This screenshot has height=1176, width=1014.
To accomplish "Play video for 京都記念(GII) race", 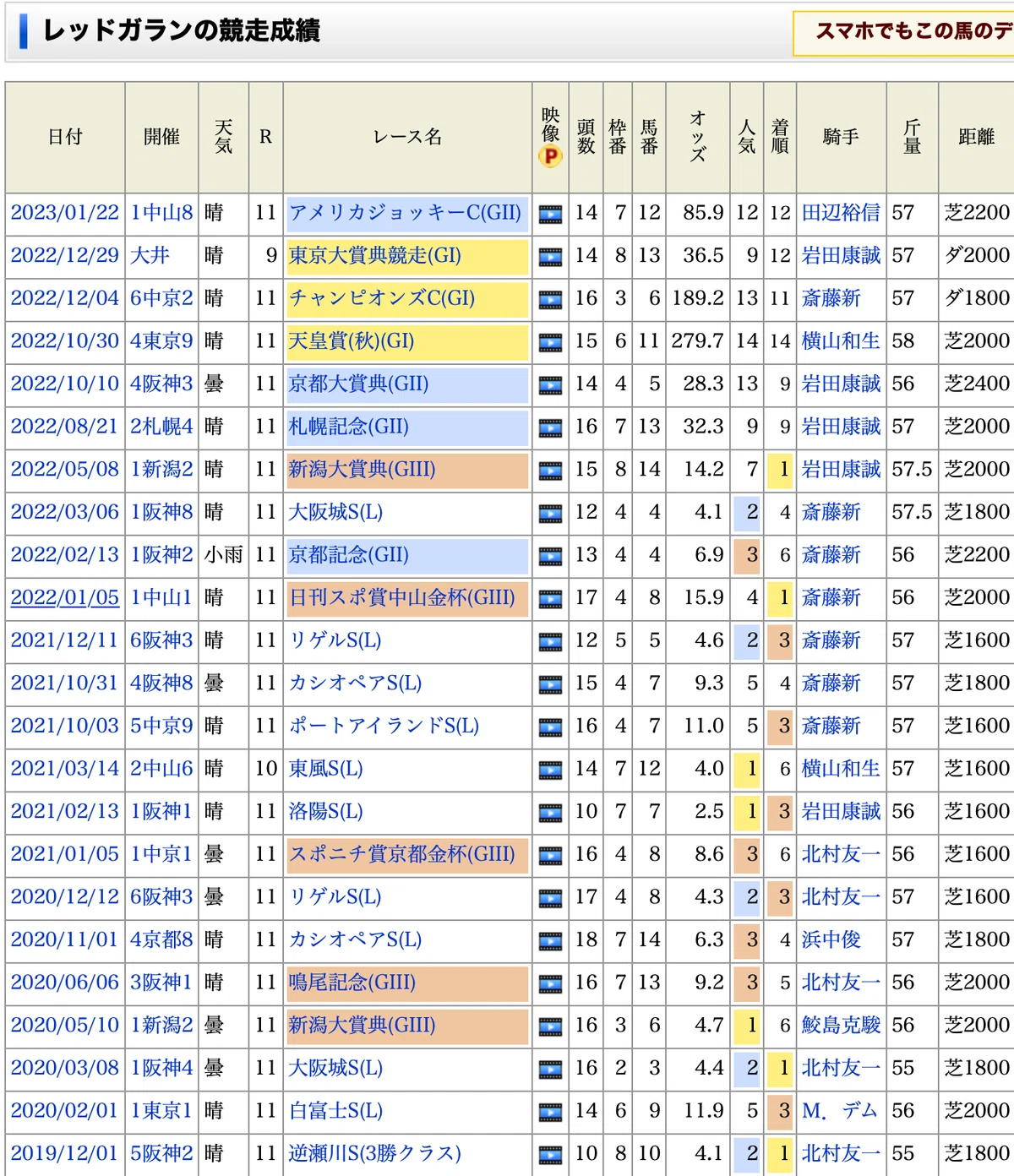I will point(550,557).
